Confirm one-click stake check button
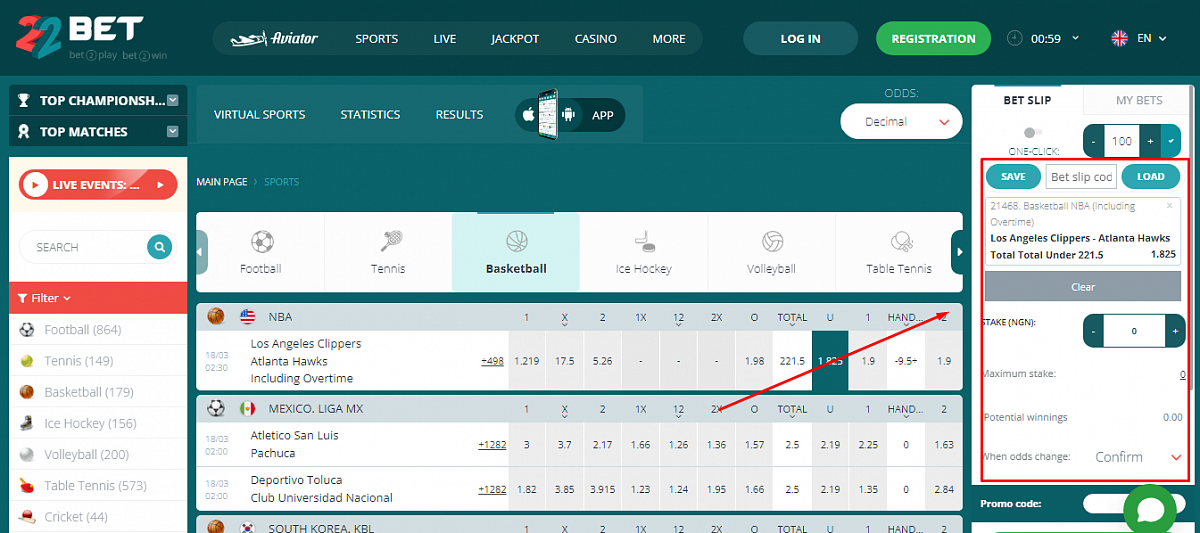1200x533 pixels. pyautogui.click(x=1171, y=142)
